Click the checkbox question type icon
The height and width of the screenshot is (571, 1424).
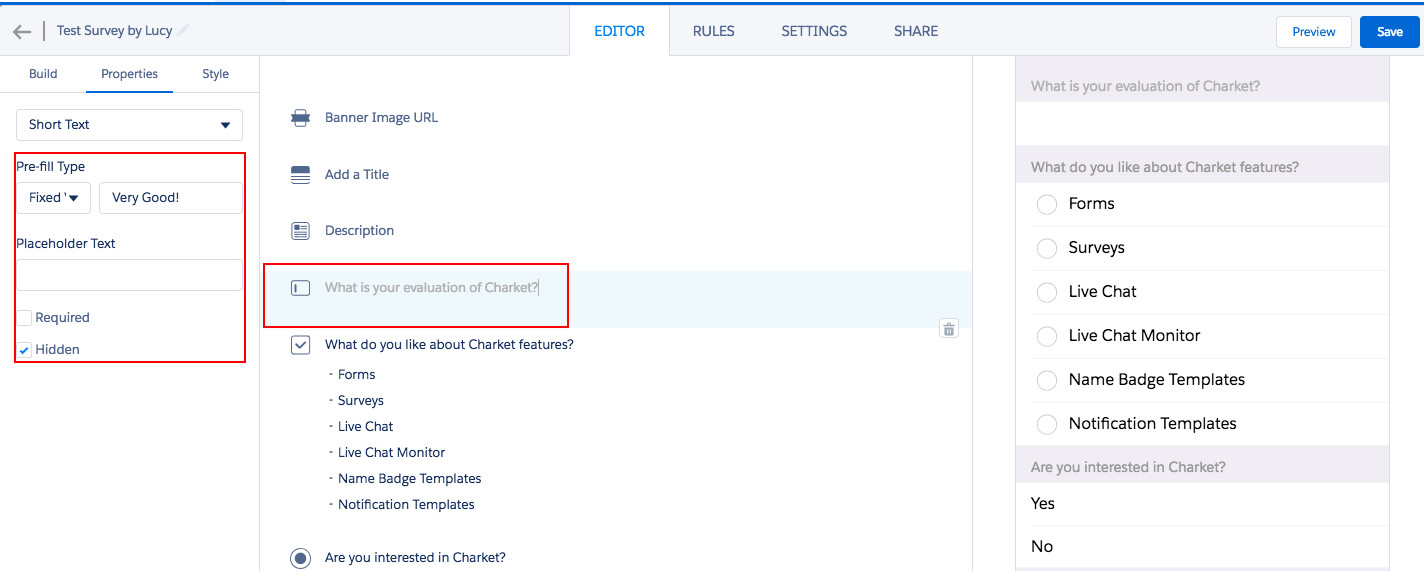coord(300,345)
